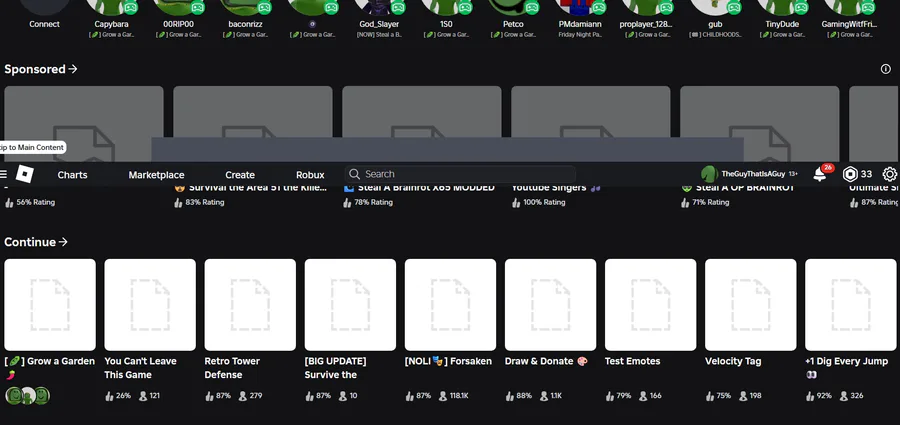Click Skip to Main Content link
The width and height of the screenshot is (900, 425).
pyautogui.click(x=32, y=148)
